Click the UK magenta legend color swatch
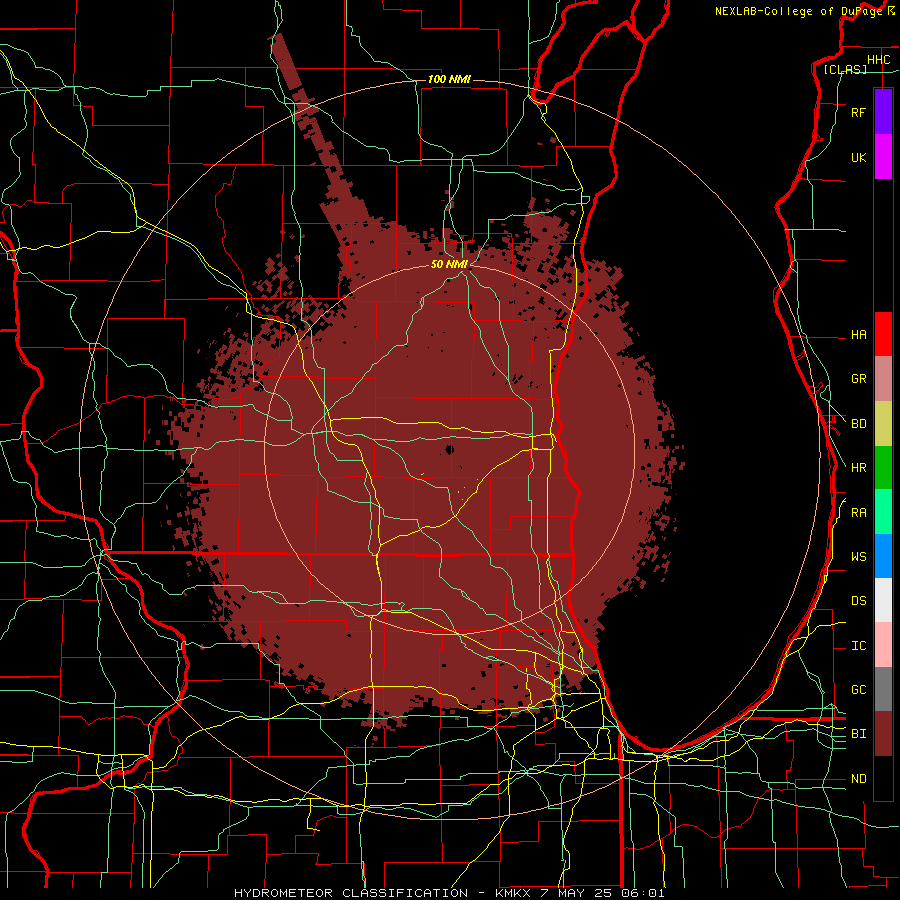Screen dimensions: 900x900 (x=883, y=157)
